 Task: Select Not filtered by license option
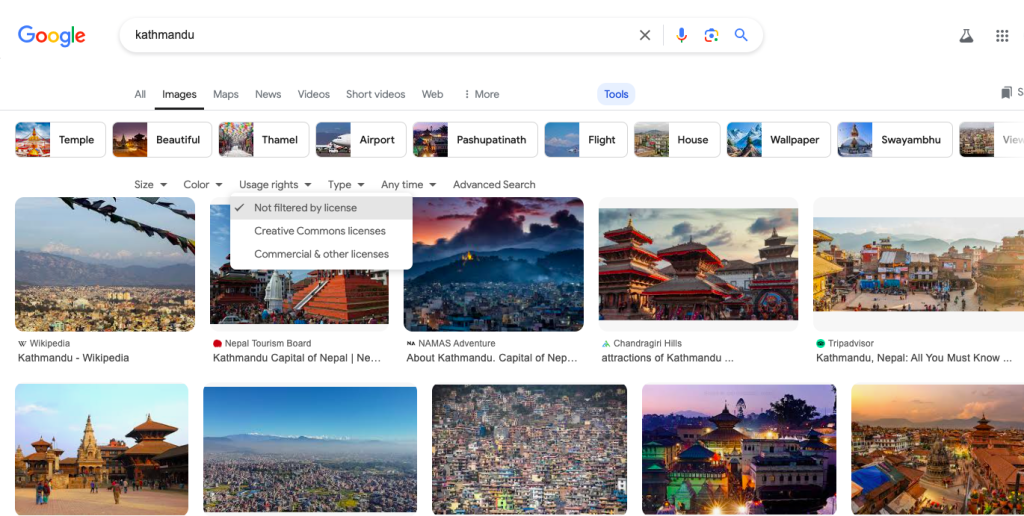321,208
